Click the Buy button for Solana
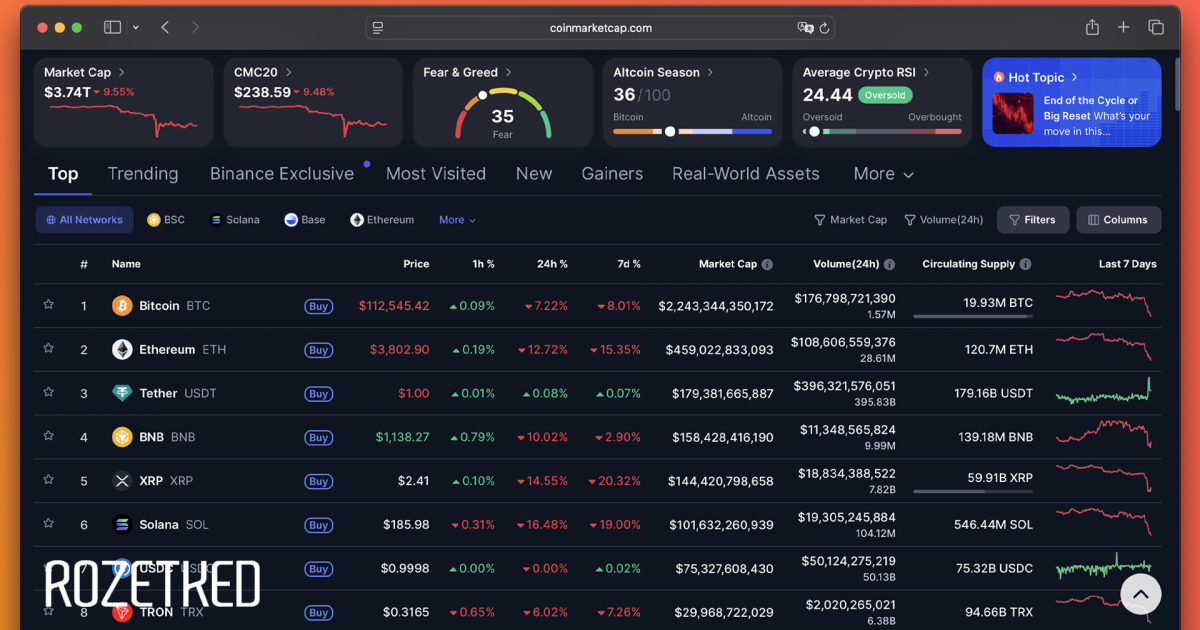This screenshot has width=1200, height=630. coord(319,525)
